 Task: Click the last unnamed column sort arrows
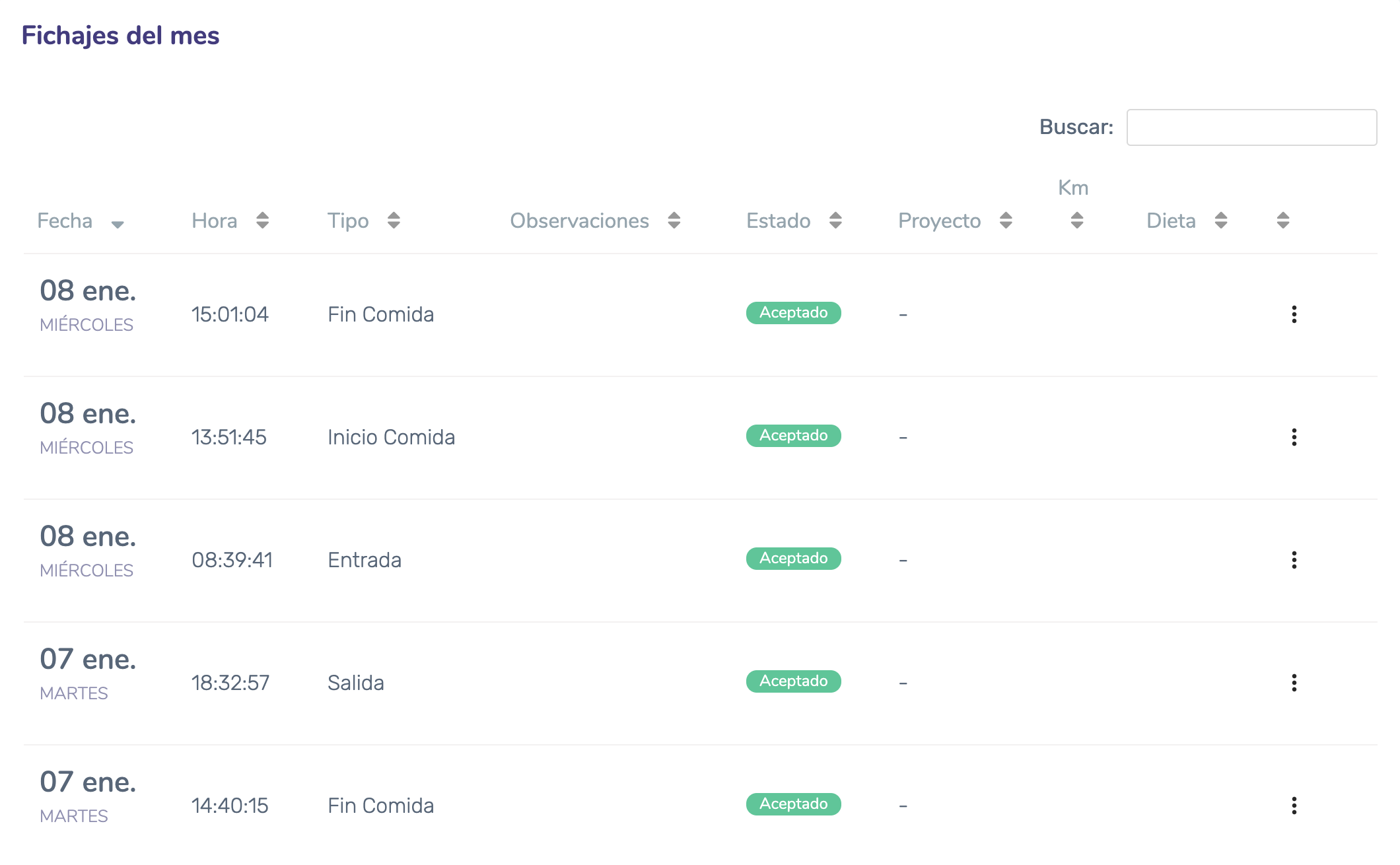click(1282, 221)
